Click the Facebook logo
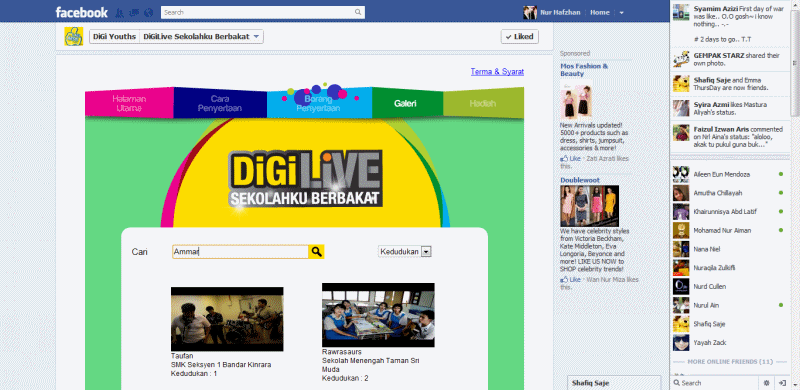800x390 pixels. pyautogui.click(x=82, y=12)
